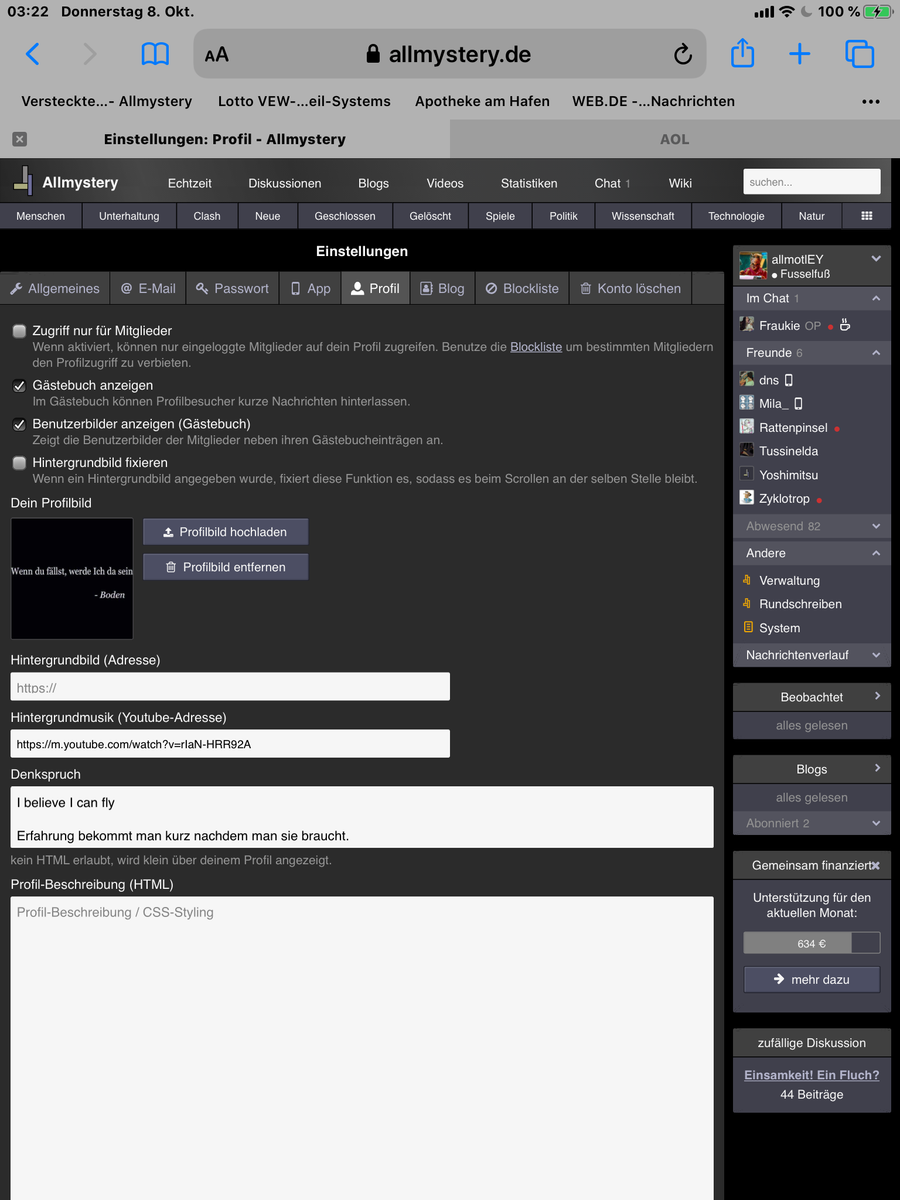Open System messages icon
Image resolution: width=900 pixels, height=1200 pixels.
pos(746,628)
